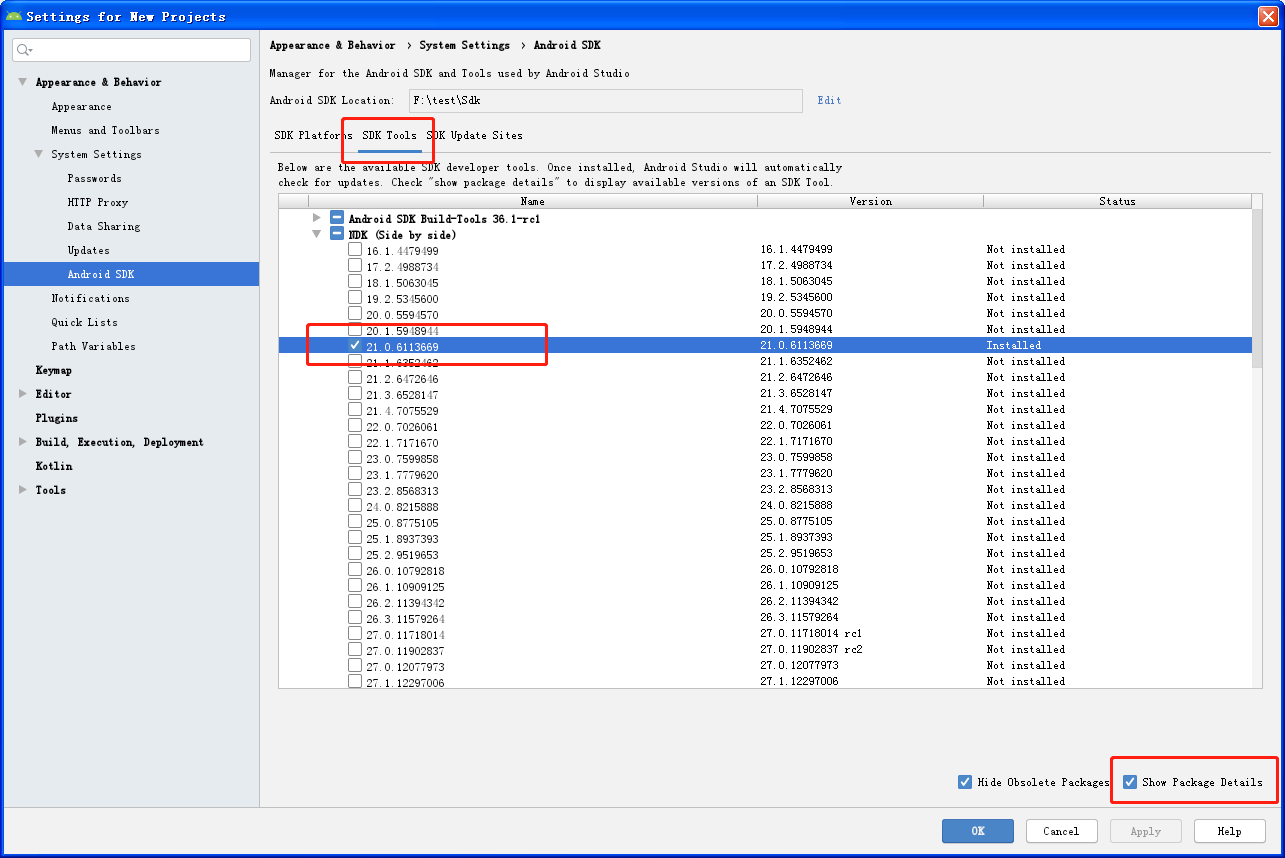Check NDK version 19.2.5345600
This screenshot has height=858, width=1285.
[x=355, y=298]
